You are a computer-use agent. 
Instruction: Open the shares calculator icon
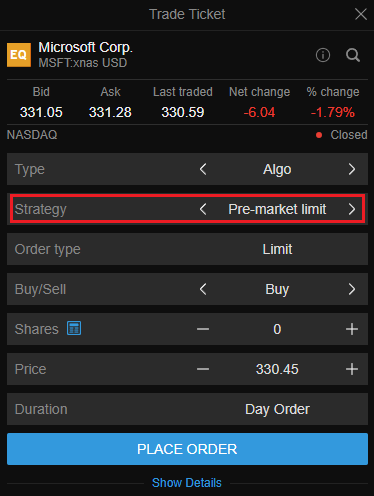pos(74,328)
